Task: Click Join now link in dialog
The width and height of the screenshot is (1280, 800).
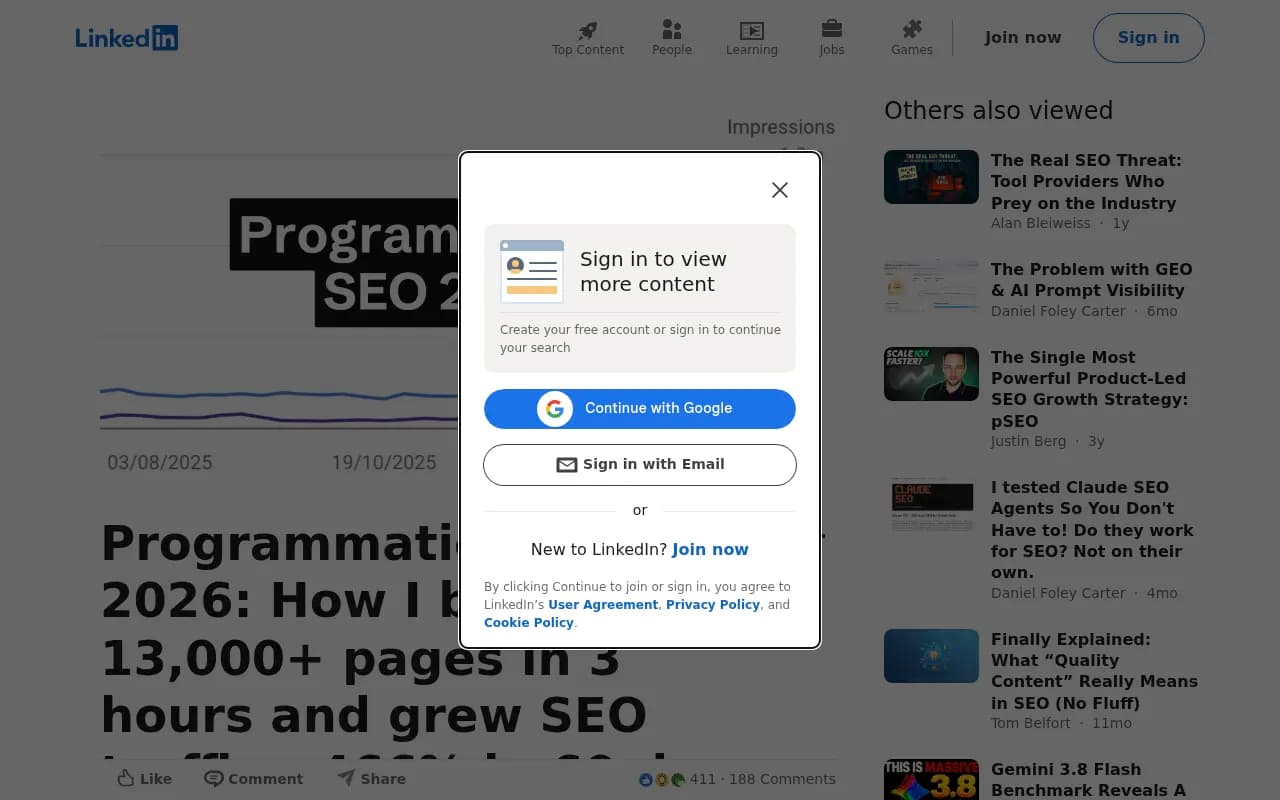Action: point(710,550)
